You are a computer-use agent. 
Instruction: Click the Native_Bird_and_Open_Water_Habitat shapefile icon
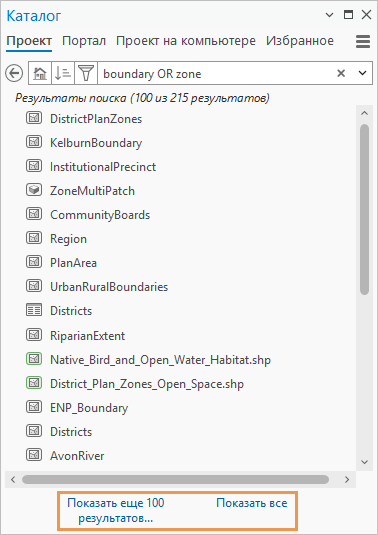click(34, 359)
